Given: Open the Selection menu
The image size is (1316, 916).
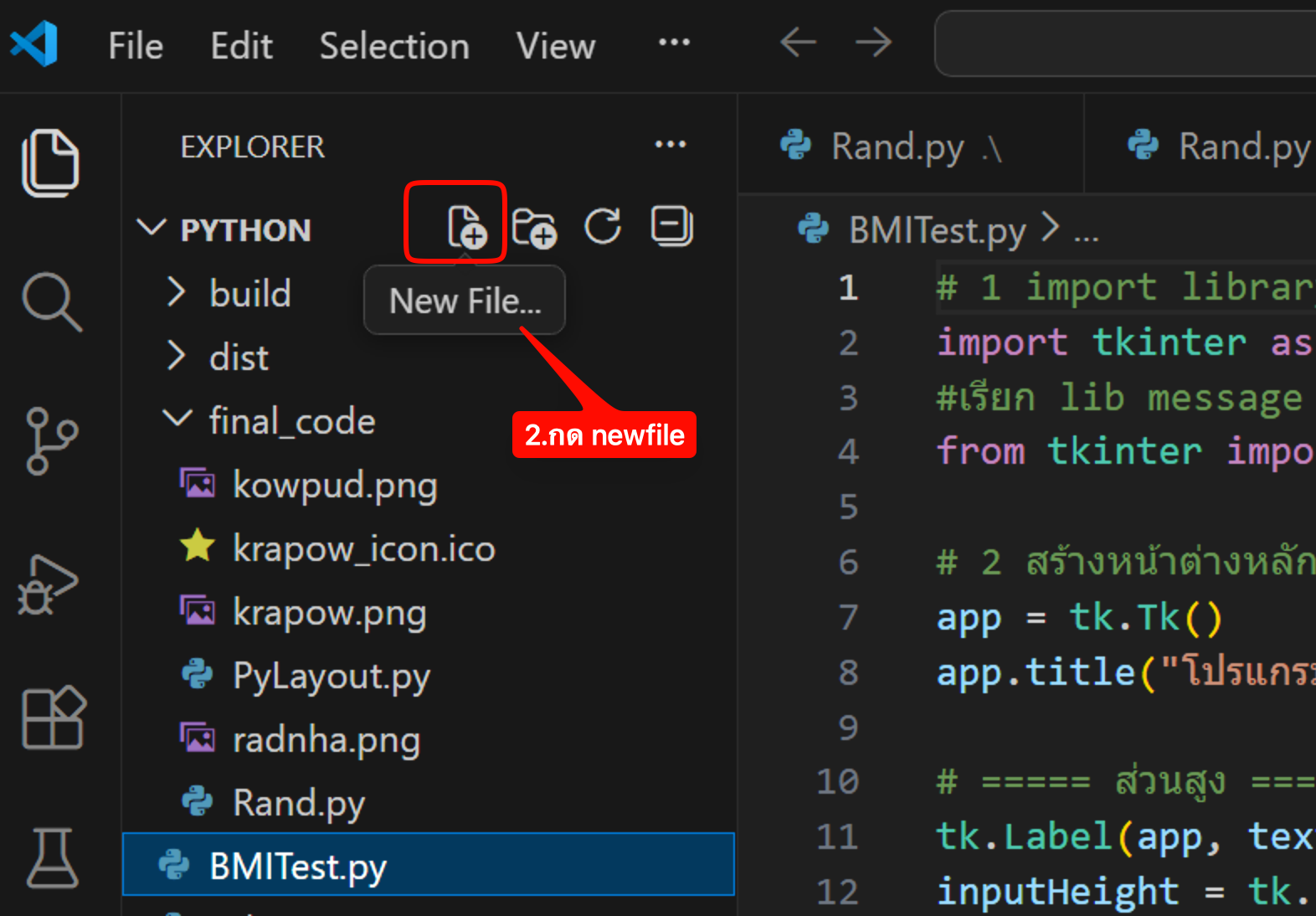Looking at the screenshot, I should [394, 46].
